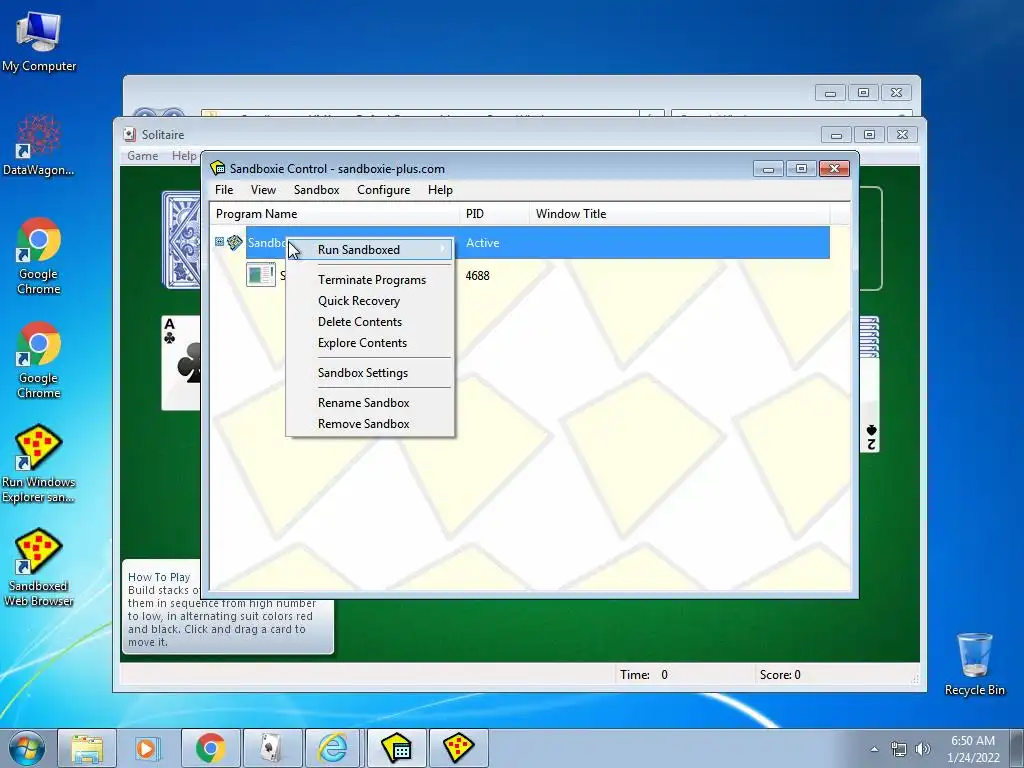Open the Configure menu in Sandboxie Control
Image resolution: width=1024 pixels, height=768 pixels.
pos(383,189)
